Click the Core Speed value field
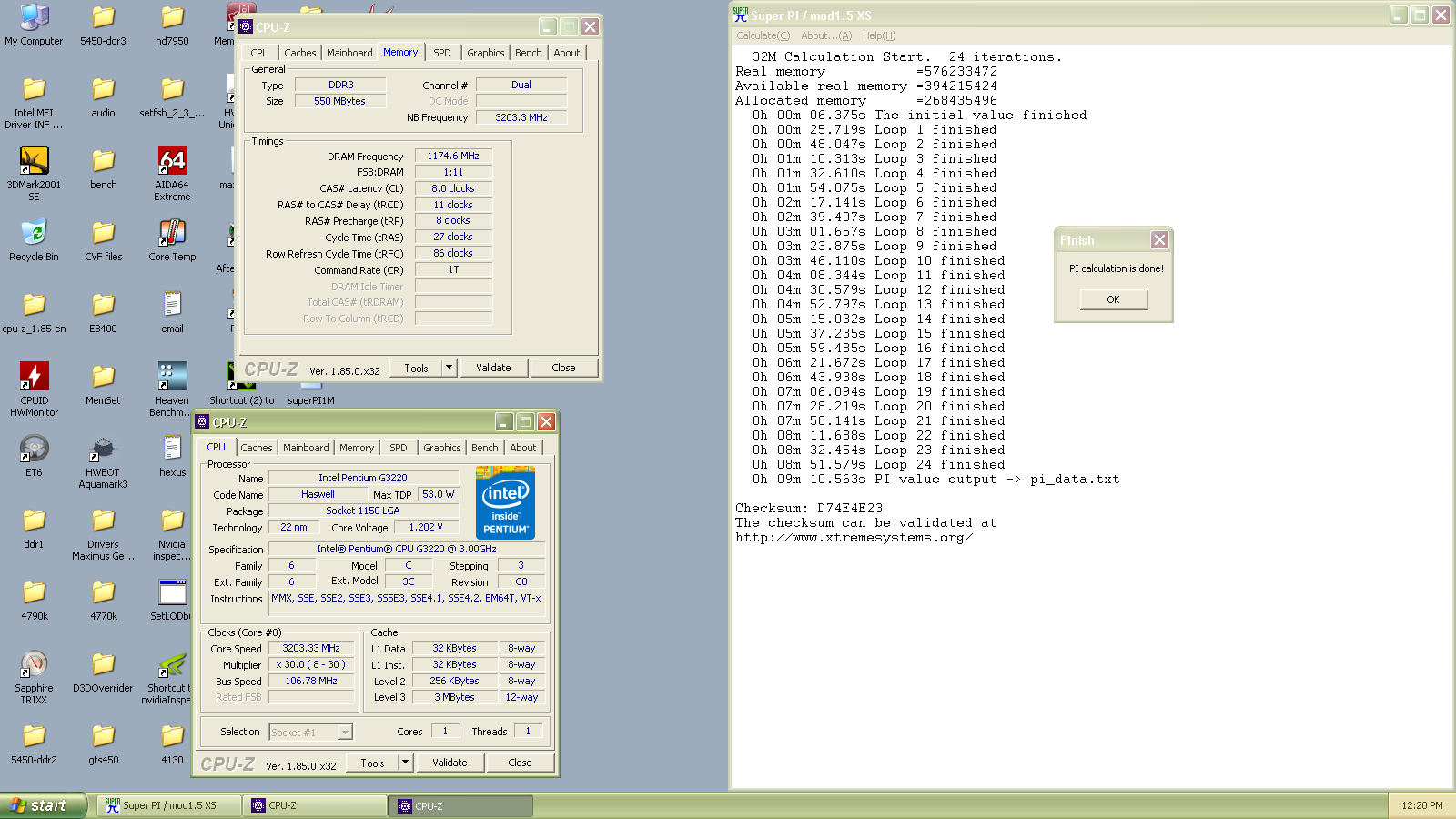 pyautogui.click(x=311, y=648)
